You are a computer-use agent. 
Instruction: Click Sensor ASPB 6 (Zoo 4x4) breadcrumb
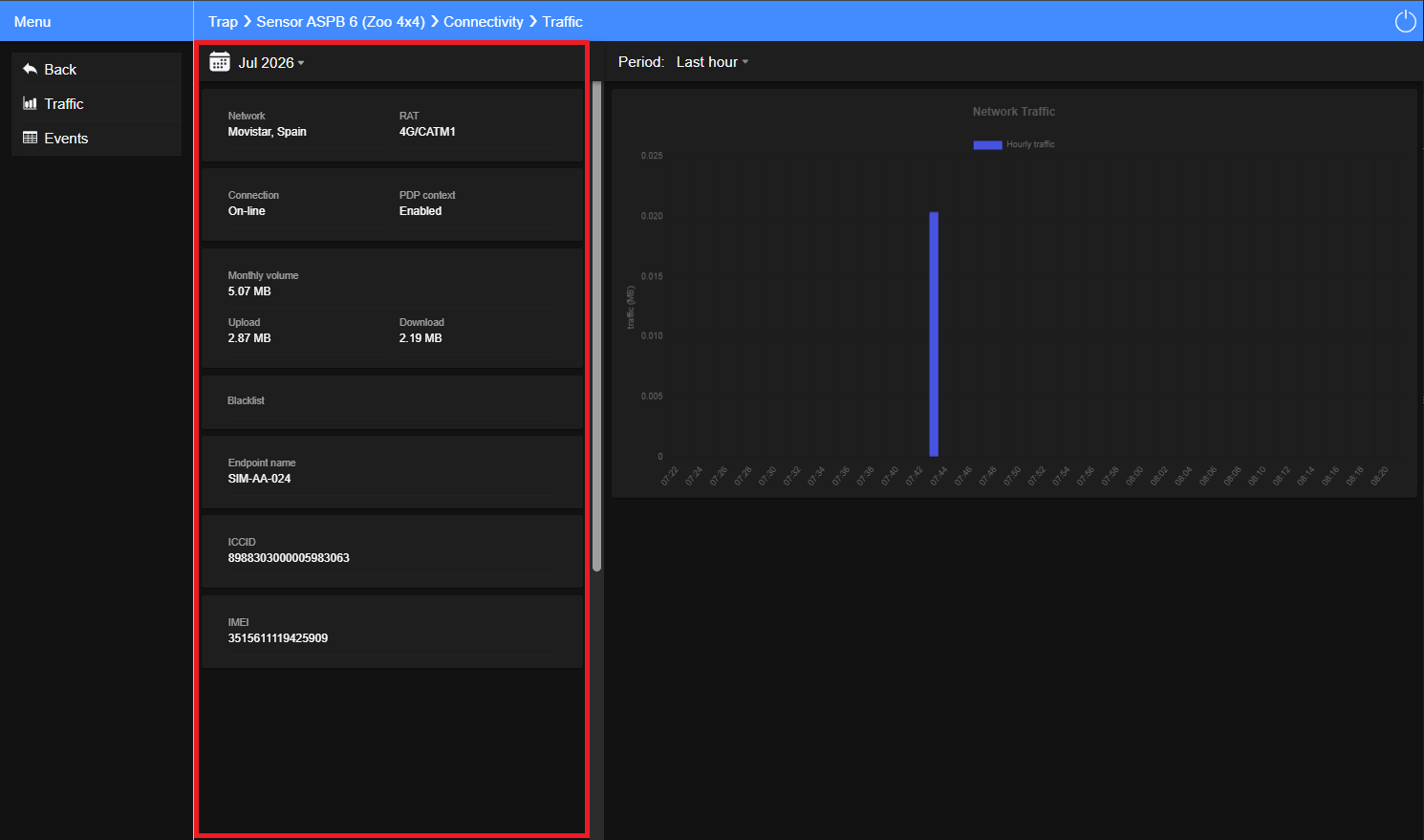coord(340,21)
